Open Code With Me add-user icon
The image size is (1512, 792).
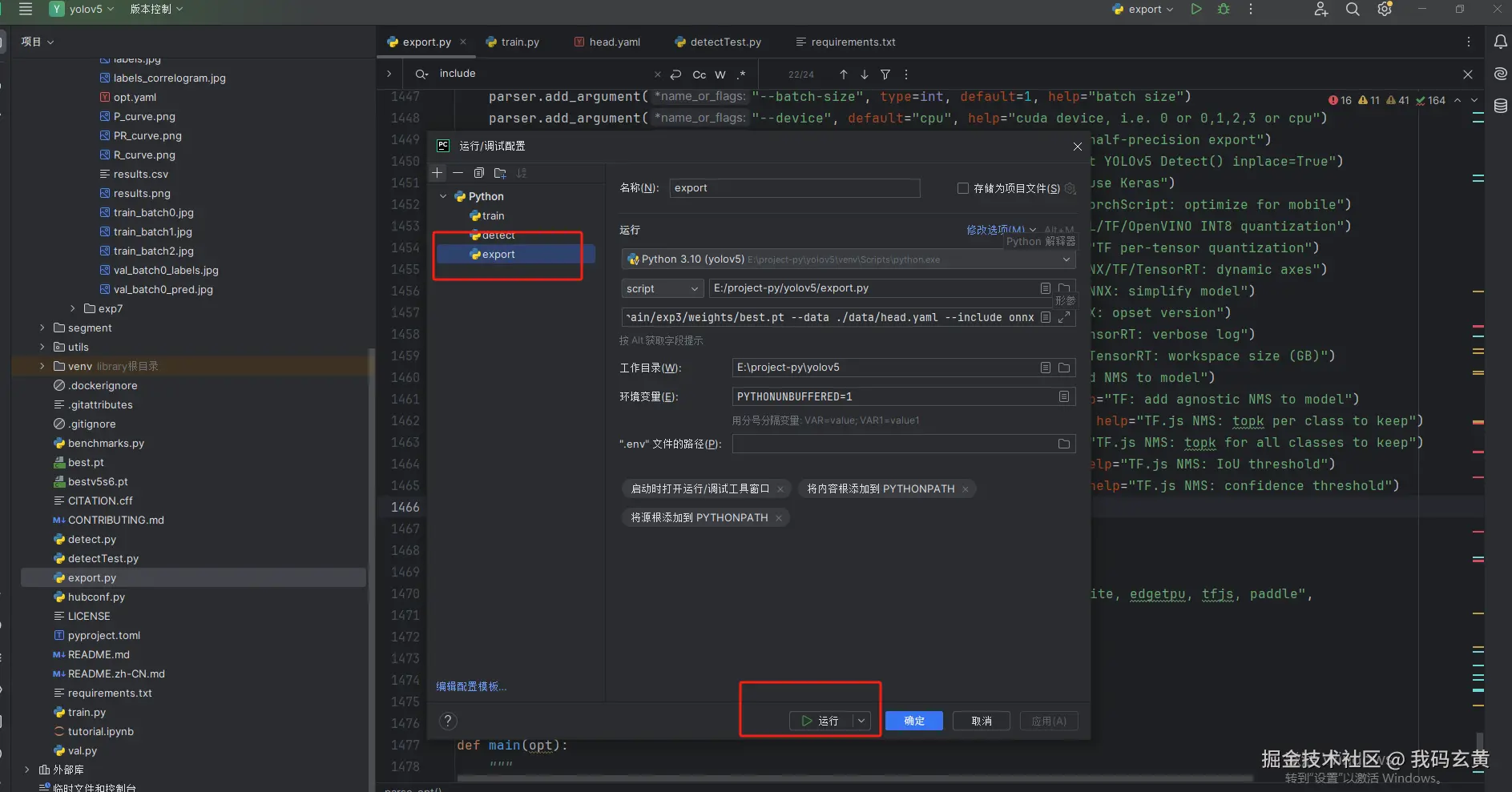click(x=1321, y=9)
